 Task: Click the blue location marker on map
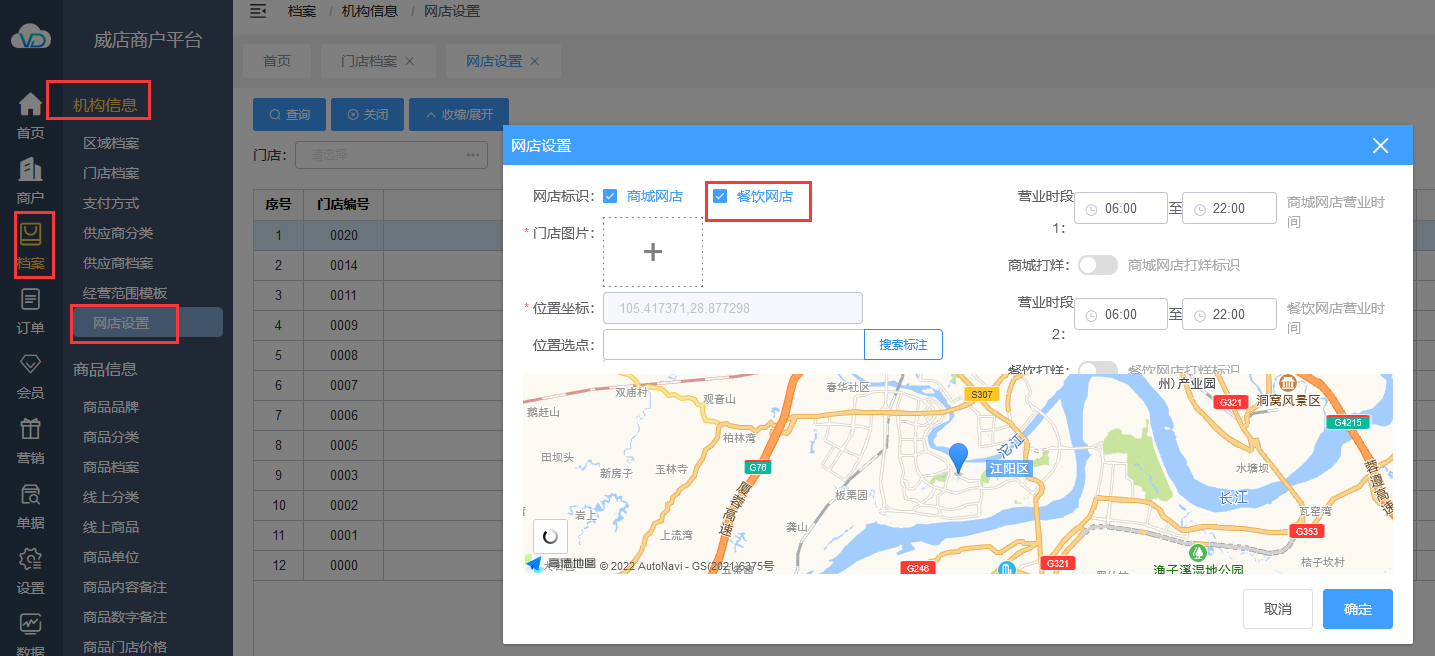click(x=958, y=457)
